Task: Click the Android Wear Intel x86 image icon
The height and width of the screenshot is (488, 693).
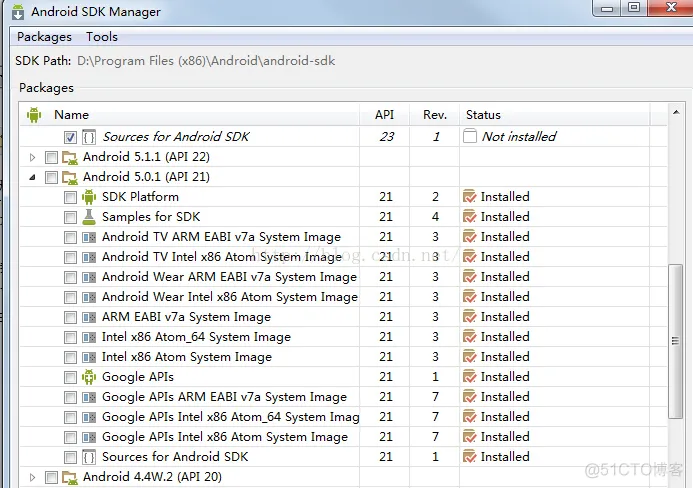Action: pos(89,297)
